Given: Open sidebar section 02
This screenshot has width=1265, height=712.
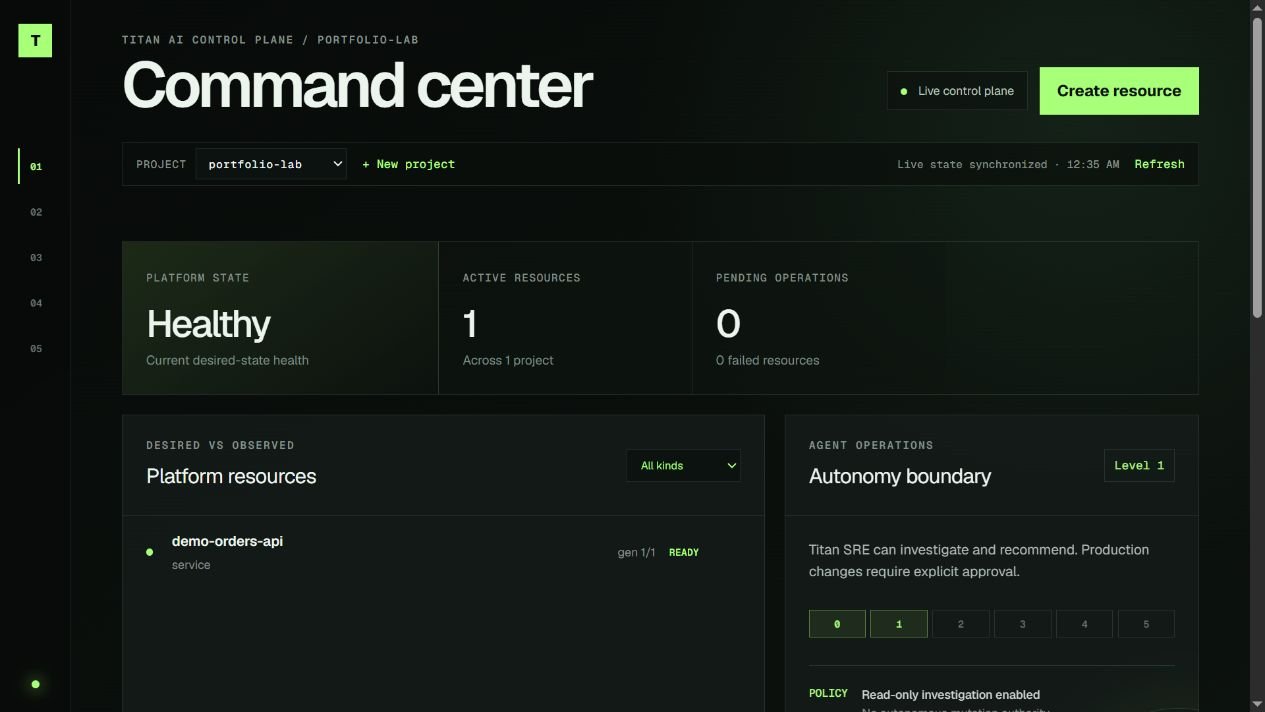Looking at the screenshot, I should [x=36, y=212].
